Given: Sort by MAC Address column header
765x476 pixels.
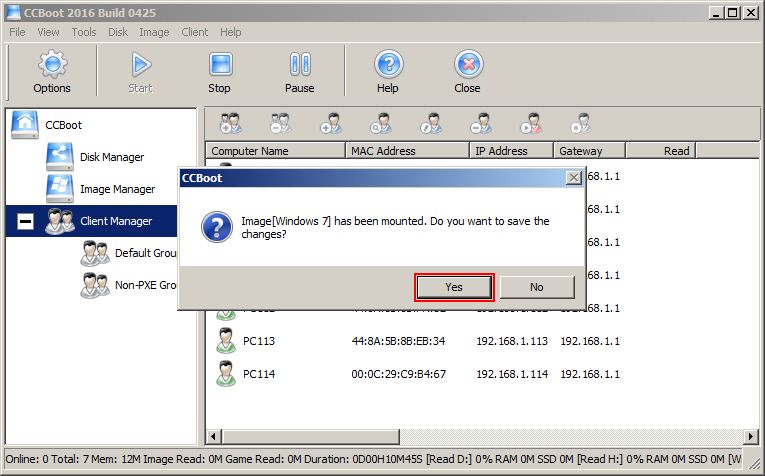Looking at the screenshot, I should 407,151.
